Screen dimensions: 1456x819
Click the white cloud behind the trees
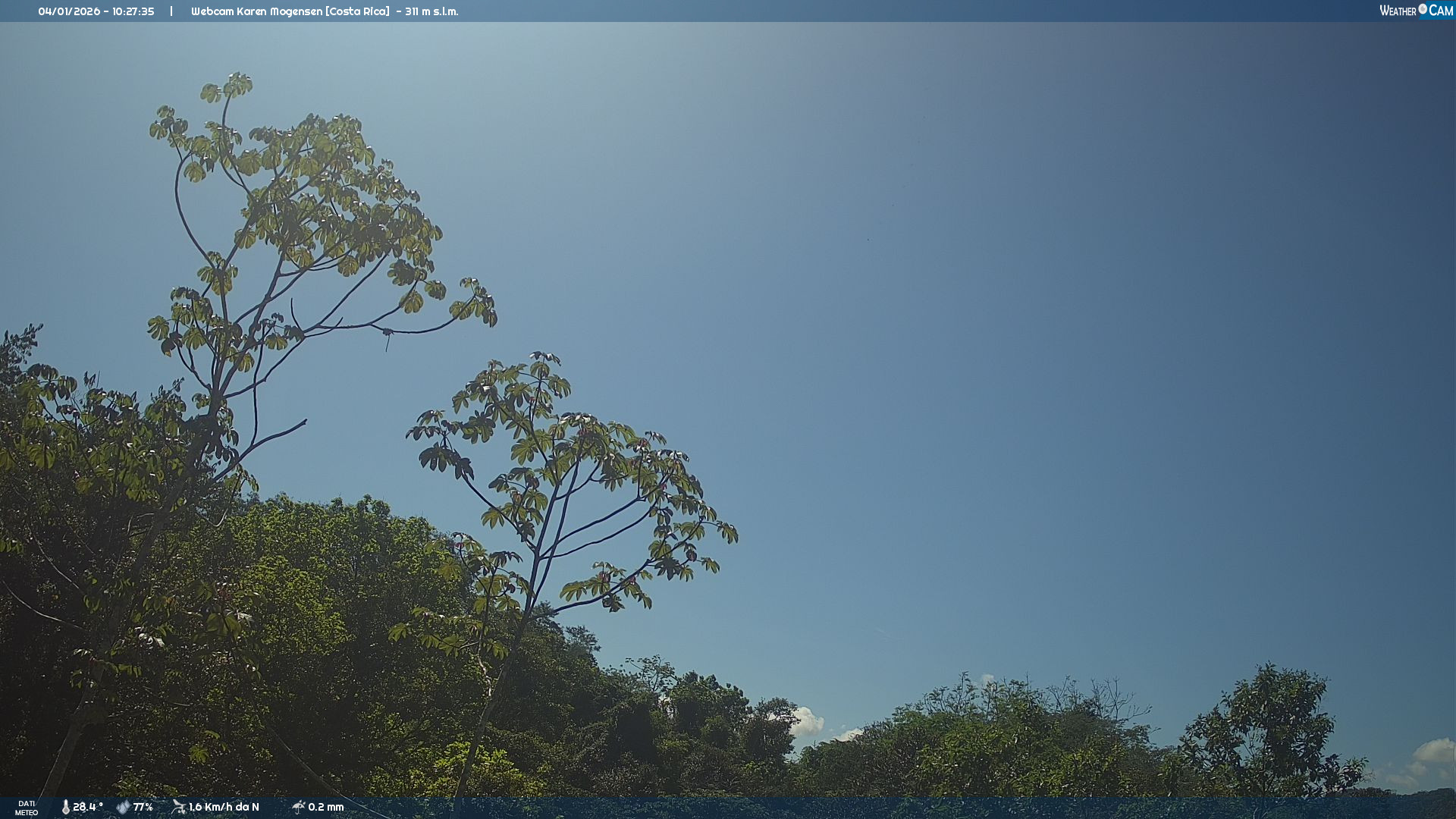click(x=807, y=720)
